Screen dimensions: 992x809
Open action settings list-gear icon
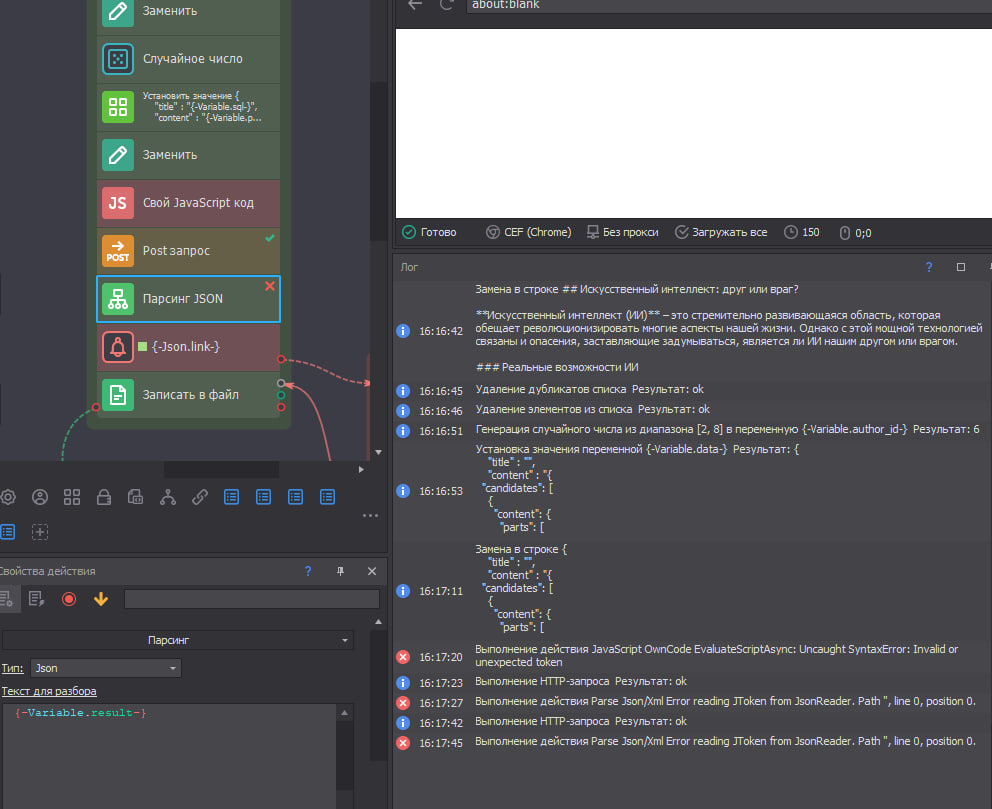(x=8, y=599)
